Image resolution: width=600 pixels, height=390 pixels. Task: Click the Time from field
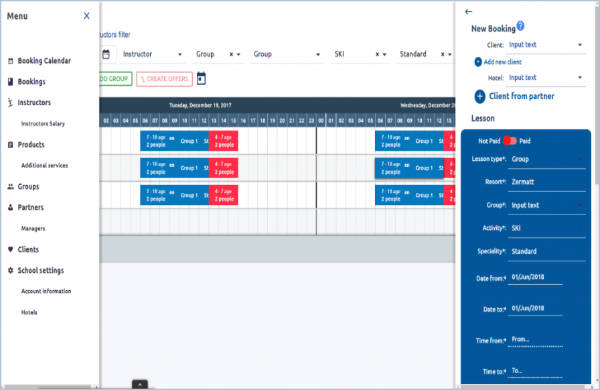pyautogui.click(x=535, y=340)
